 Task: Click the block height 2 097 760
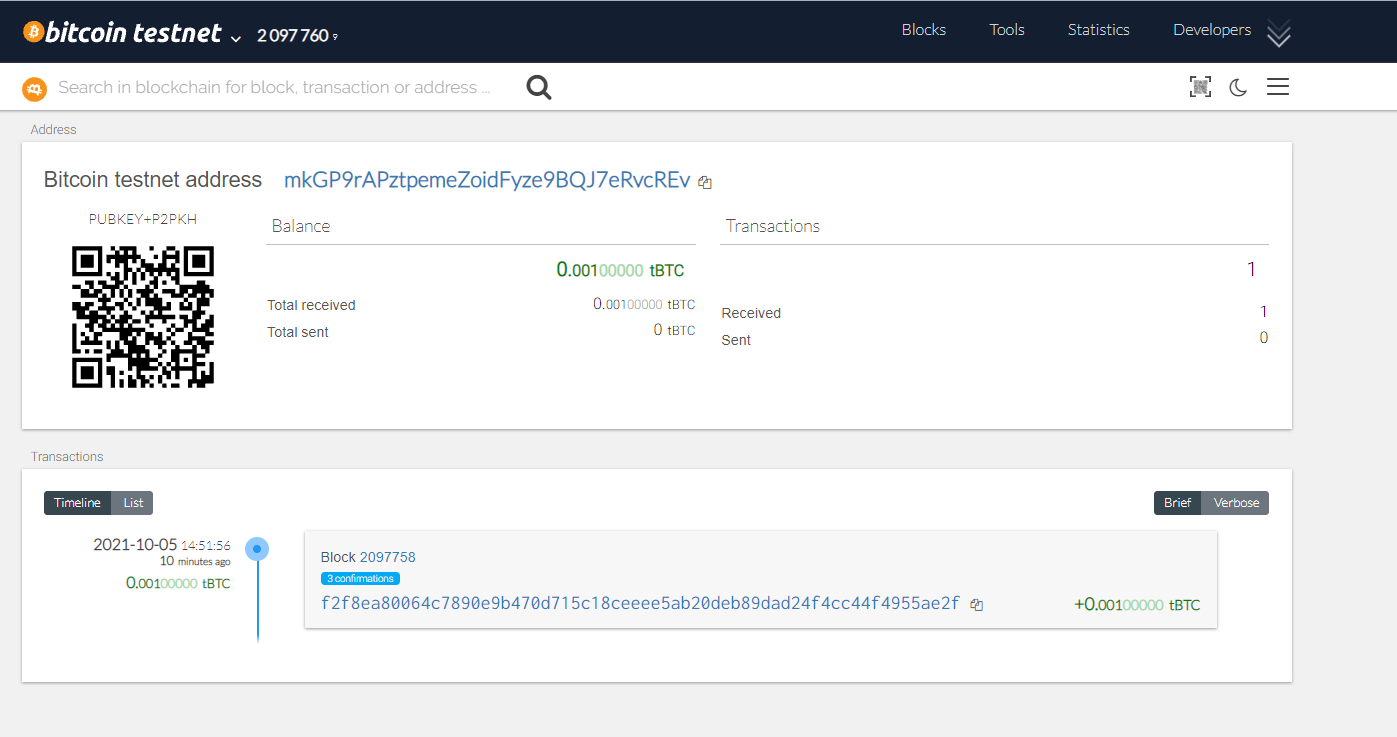click(293, 36)
